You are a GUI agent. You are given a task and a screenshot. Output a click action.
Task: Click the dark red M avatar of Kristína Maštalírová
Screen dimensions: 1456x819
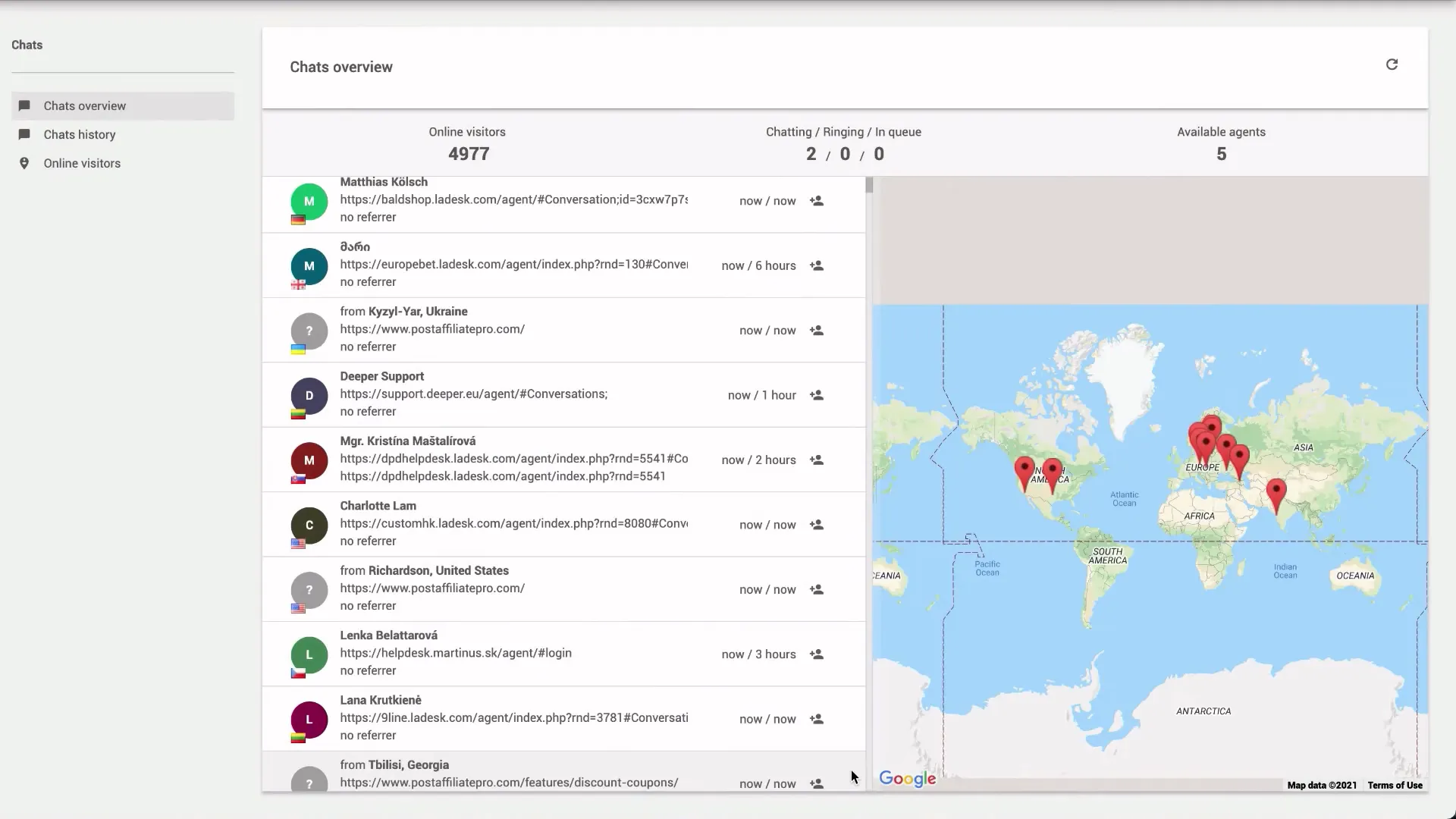point(309,460)
